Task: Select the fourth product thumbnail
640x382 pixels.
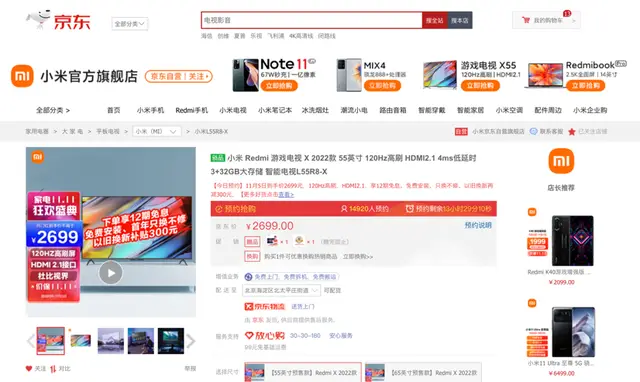Action: 141,340
